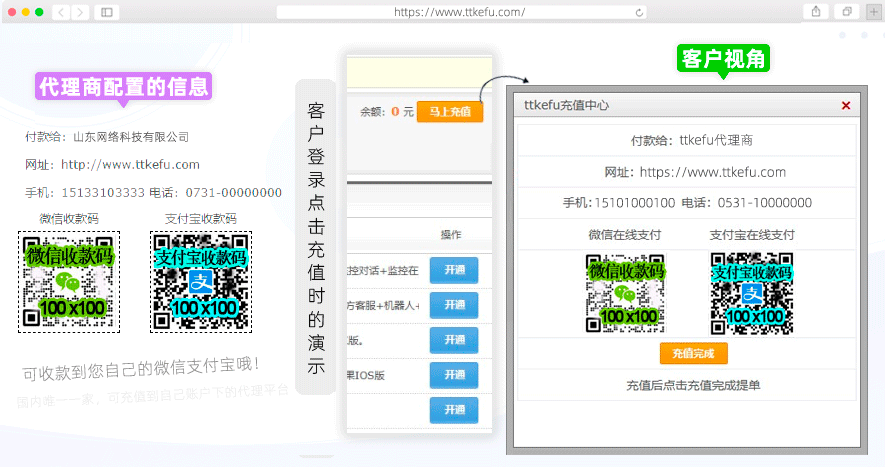The height and width of the screenshot is (467, 885).
Task: Click the https://www.ttkefu.com/ address bar
Action: click(x=461, y=12)
